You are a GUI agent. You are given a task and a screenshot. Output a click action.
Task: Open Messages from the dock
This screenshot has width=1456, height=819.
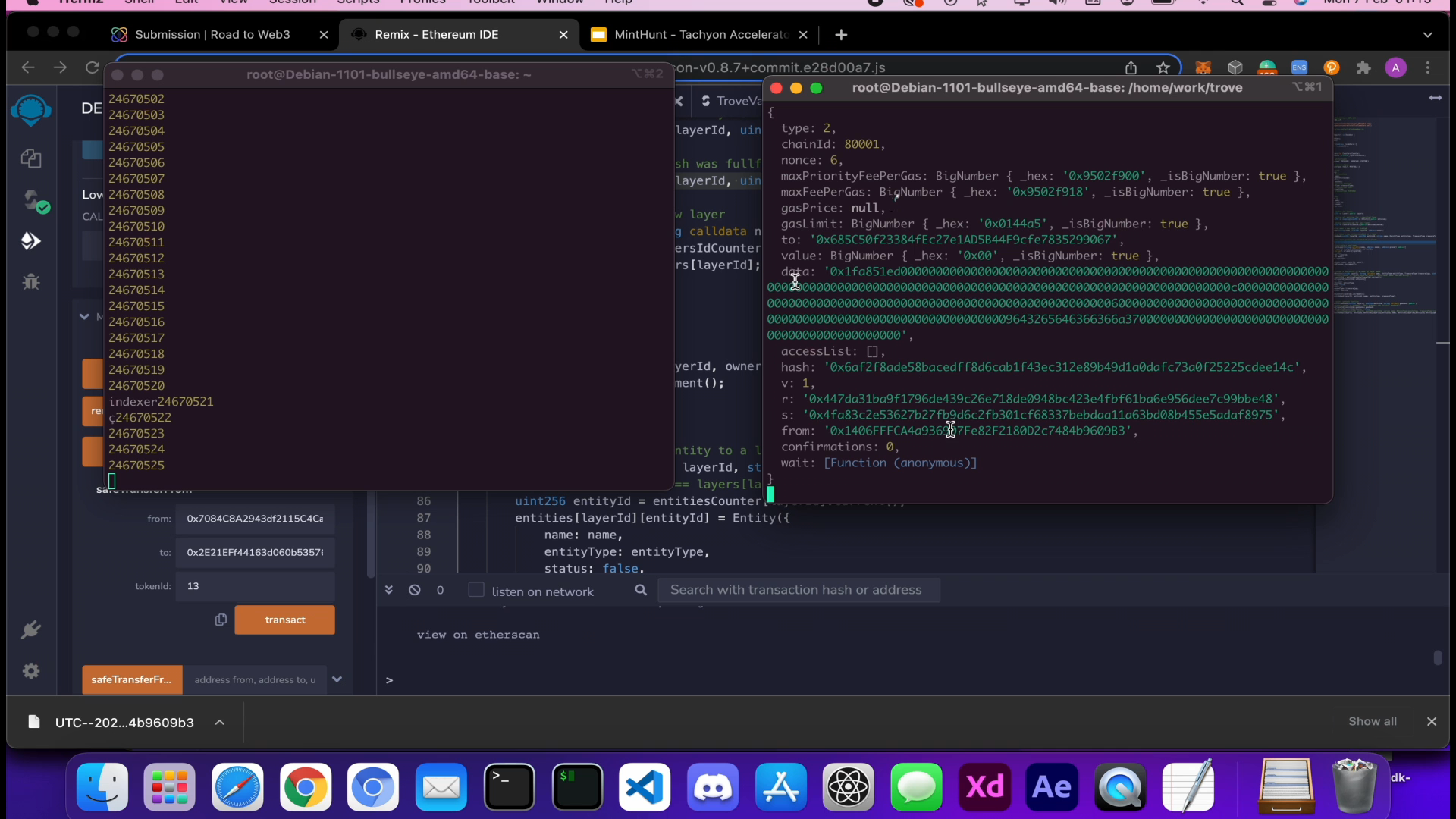[916, 787]
